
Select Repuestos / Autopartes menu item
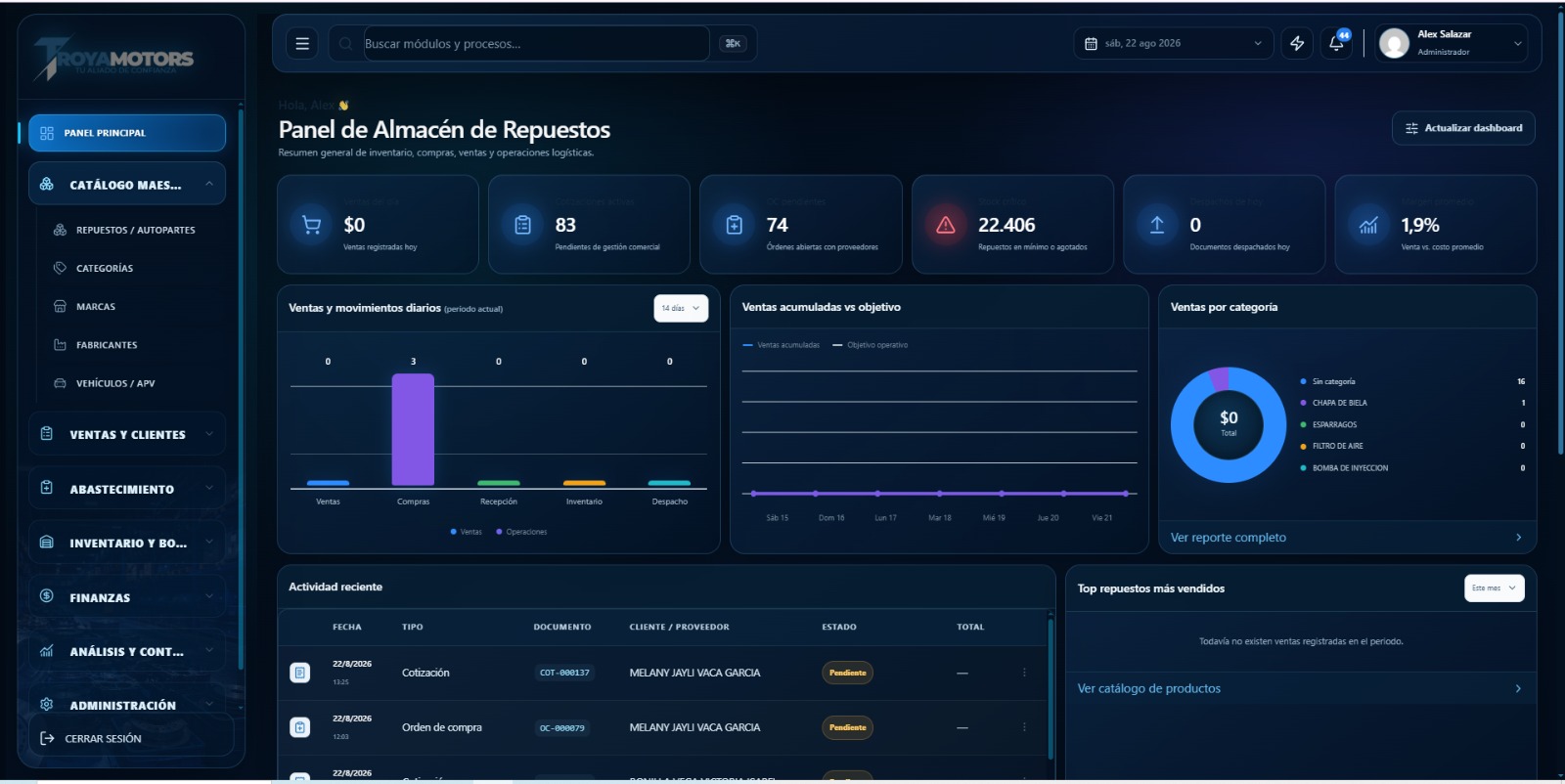136,230
